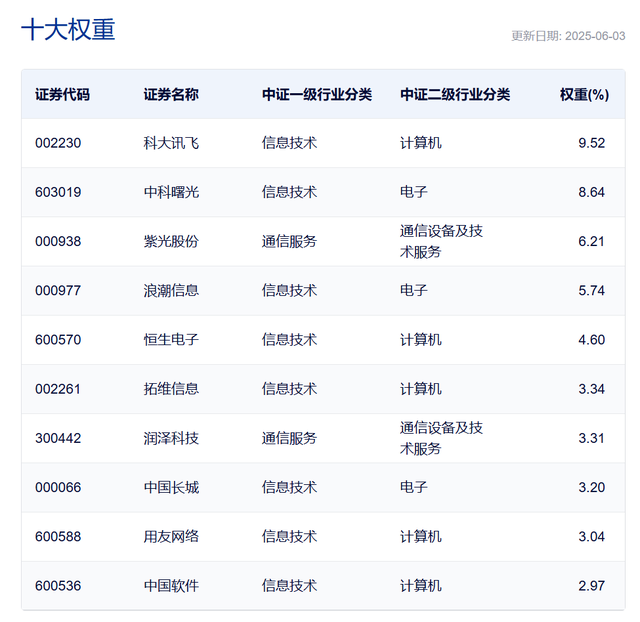The image size is (640, 622).
Task: Click 通信设备及技术服务 in the 300442 row
Action: [x=441, y=438]
